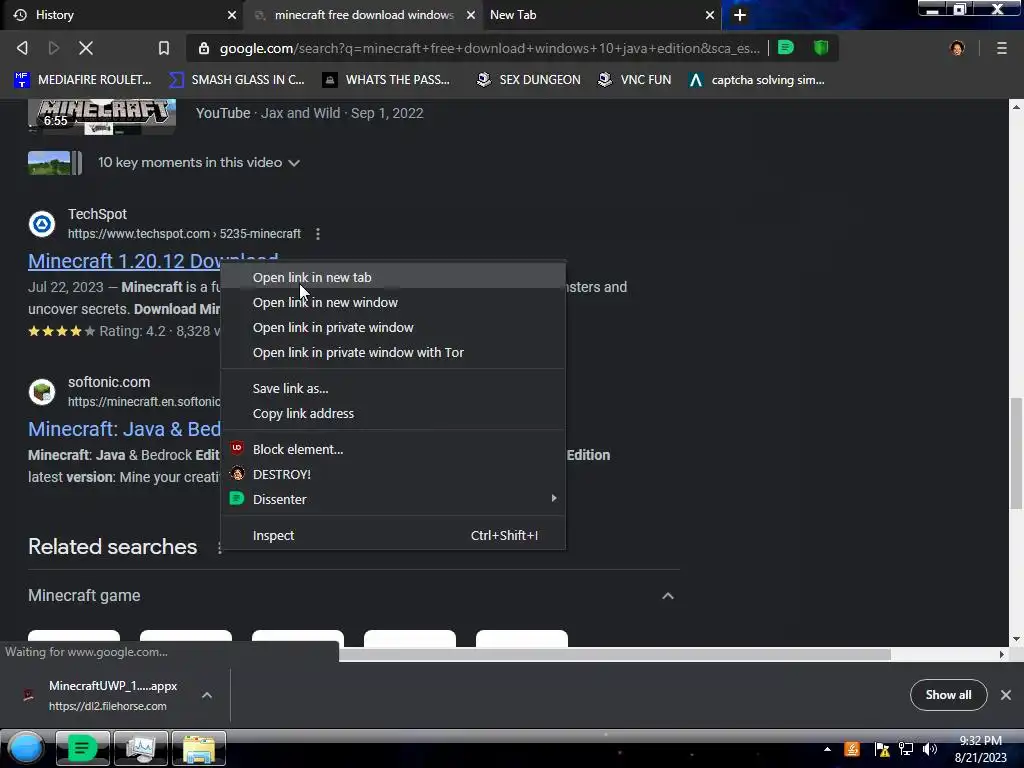Viewport: 1024px width, 768px height.
Task: Bookmark this page with the bookmark icon
Action: coord(164,48)
